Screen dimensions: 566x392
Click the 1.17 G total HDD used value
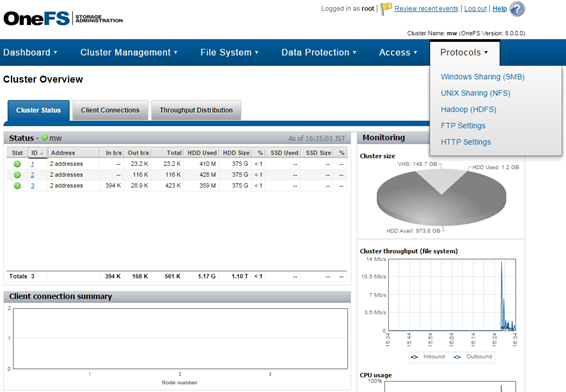(x=206, y=276)
